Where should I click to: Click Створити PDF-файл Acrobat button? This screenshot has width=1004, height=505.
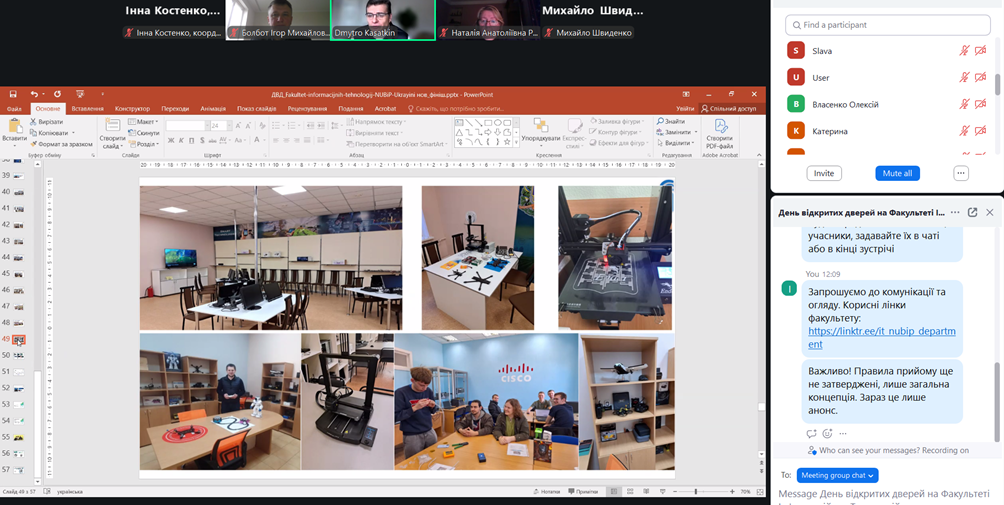[719, 133]
